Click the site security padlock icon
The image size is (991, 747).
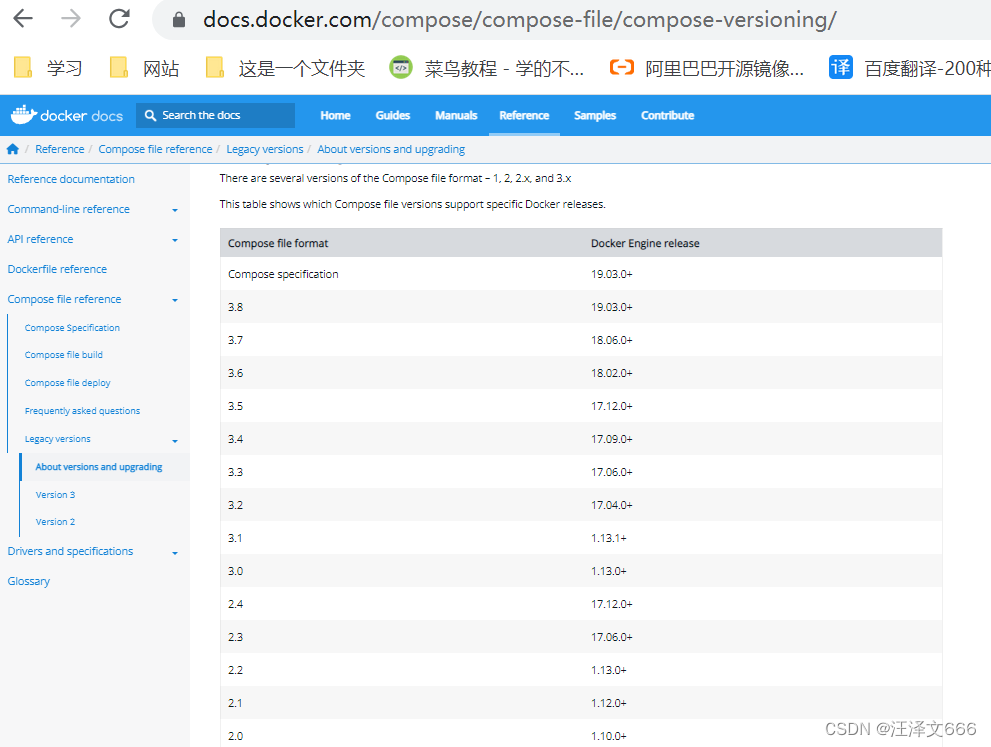178,18
